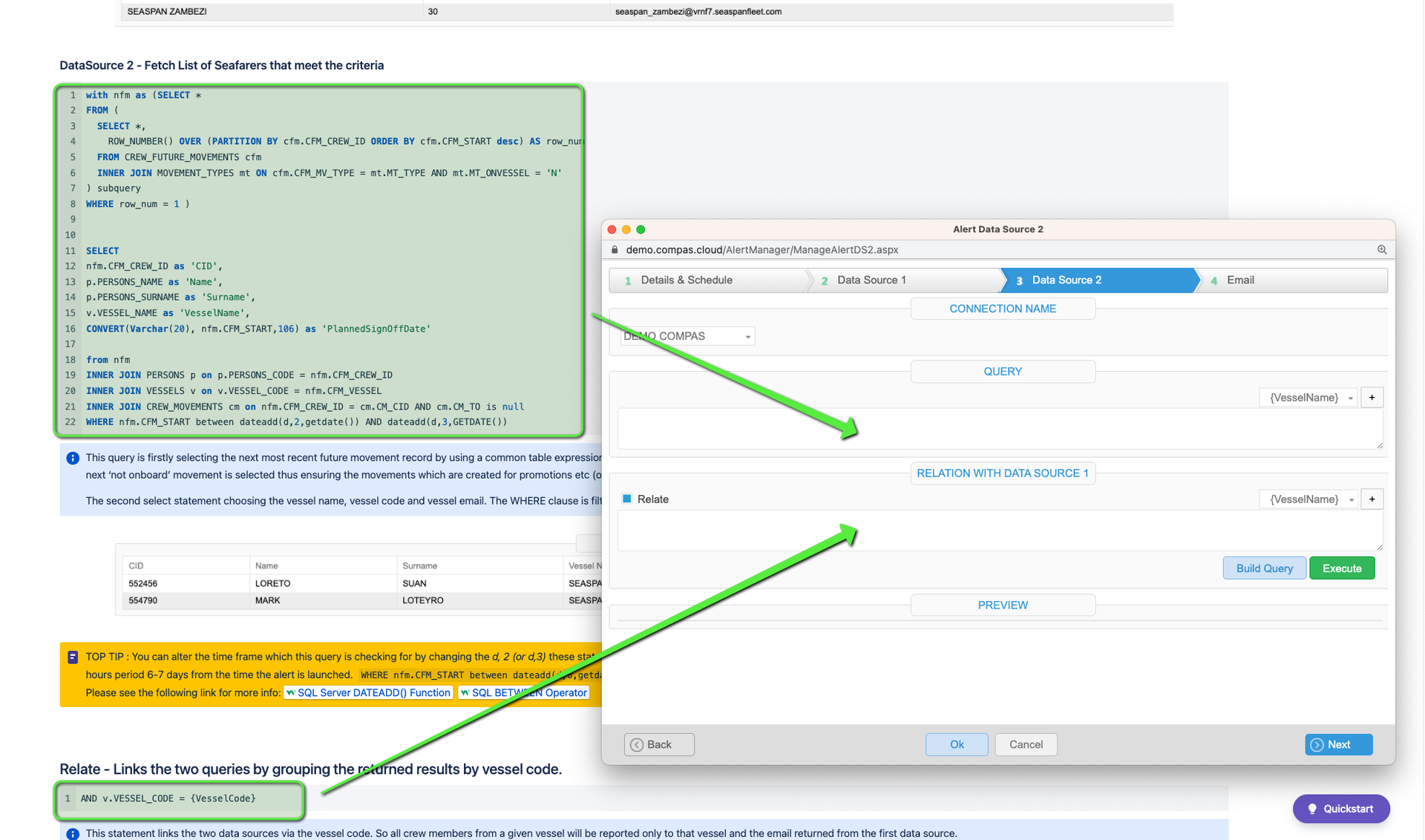Click the zoom magnifier icon in address bar
Image resolution: width=1425 pixels, height=840 pixels.
(x=1382, y=250)
